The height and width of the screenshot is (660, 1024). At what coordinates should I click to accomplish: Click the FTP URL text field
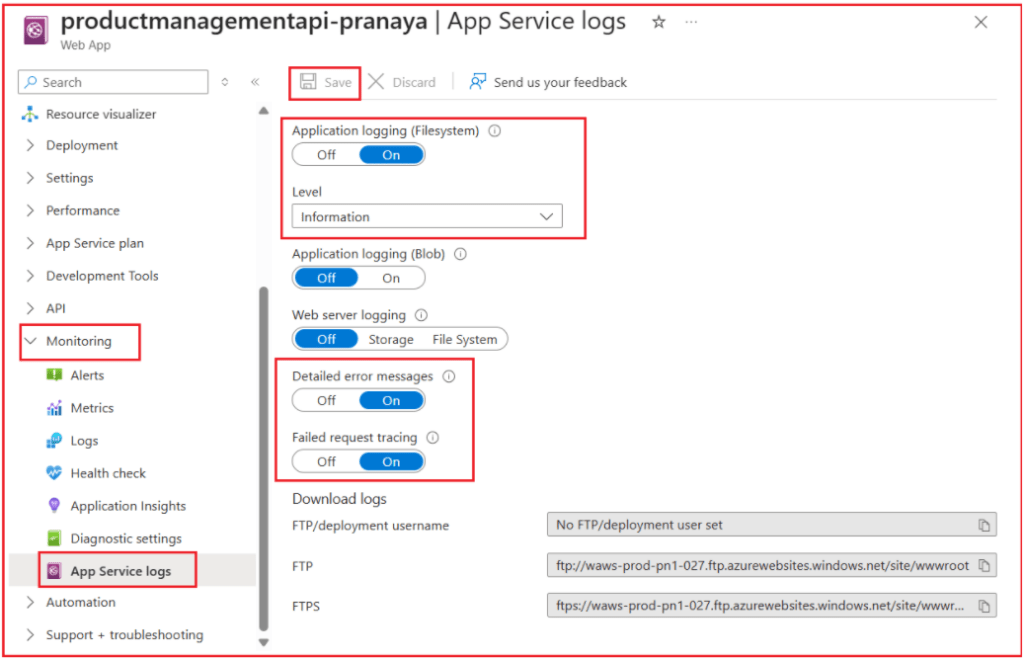pos(772,565)
